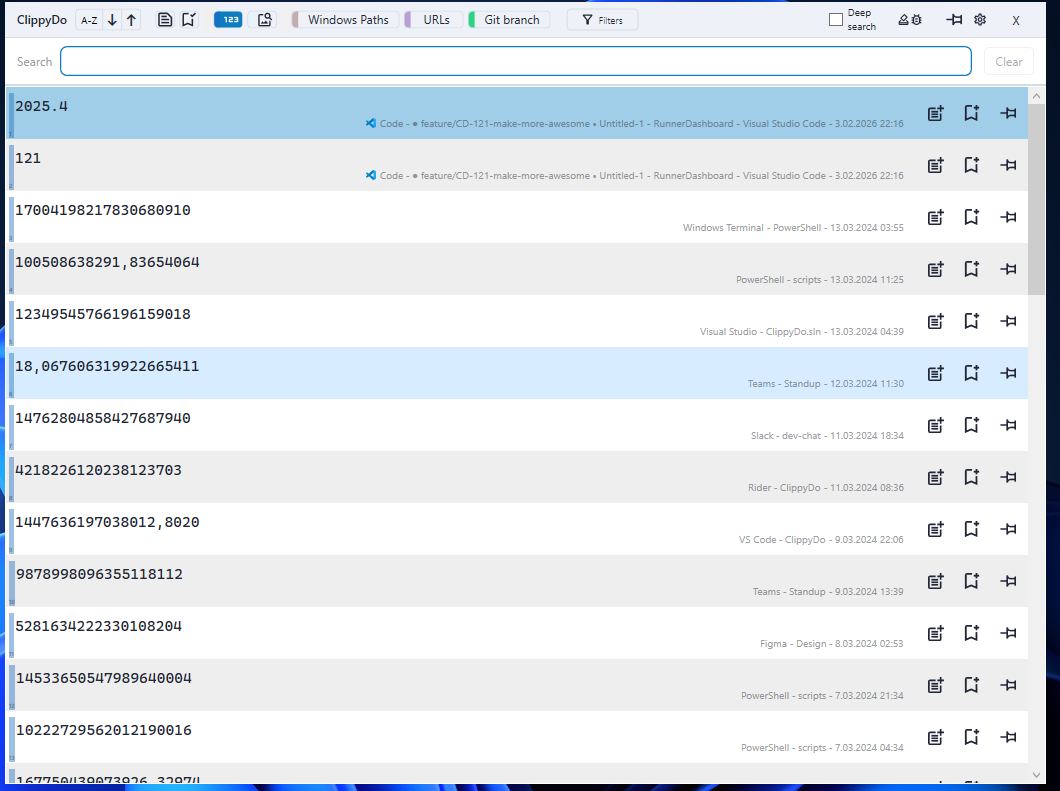1060x791 pixels.
Task: Keep window on top with the pin button
Action: point(954,19)
